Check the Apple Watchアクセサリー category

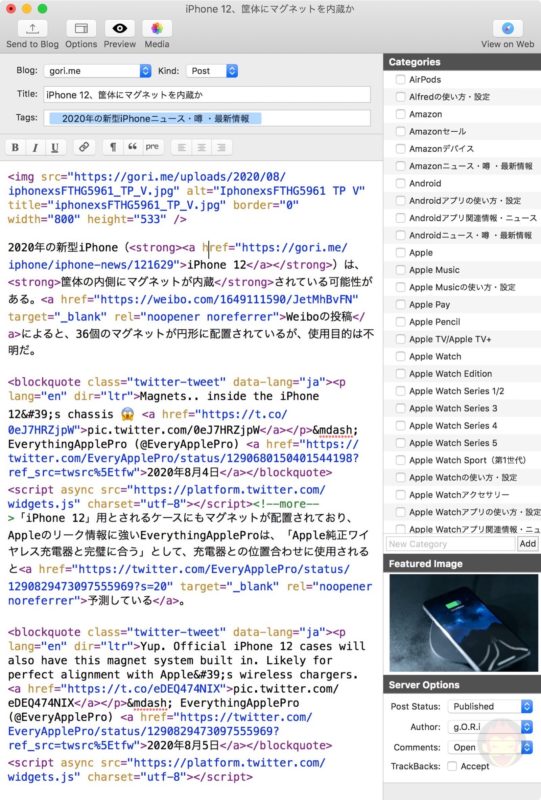click(401, 495)
